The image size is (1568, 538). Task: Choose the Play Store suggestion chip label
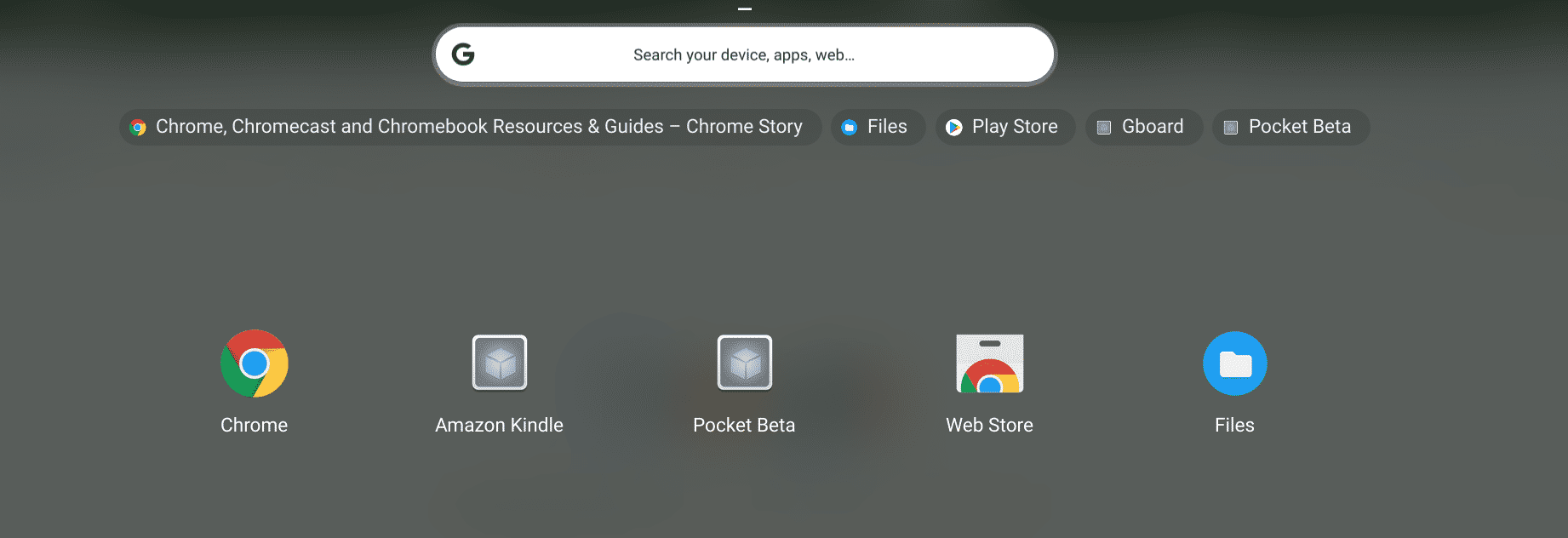point(1015,127)
